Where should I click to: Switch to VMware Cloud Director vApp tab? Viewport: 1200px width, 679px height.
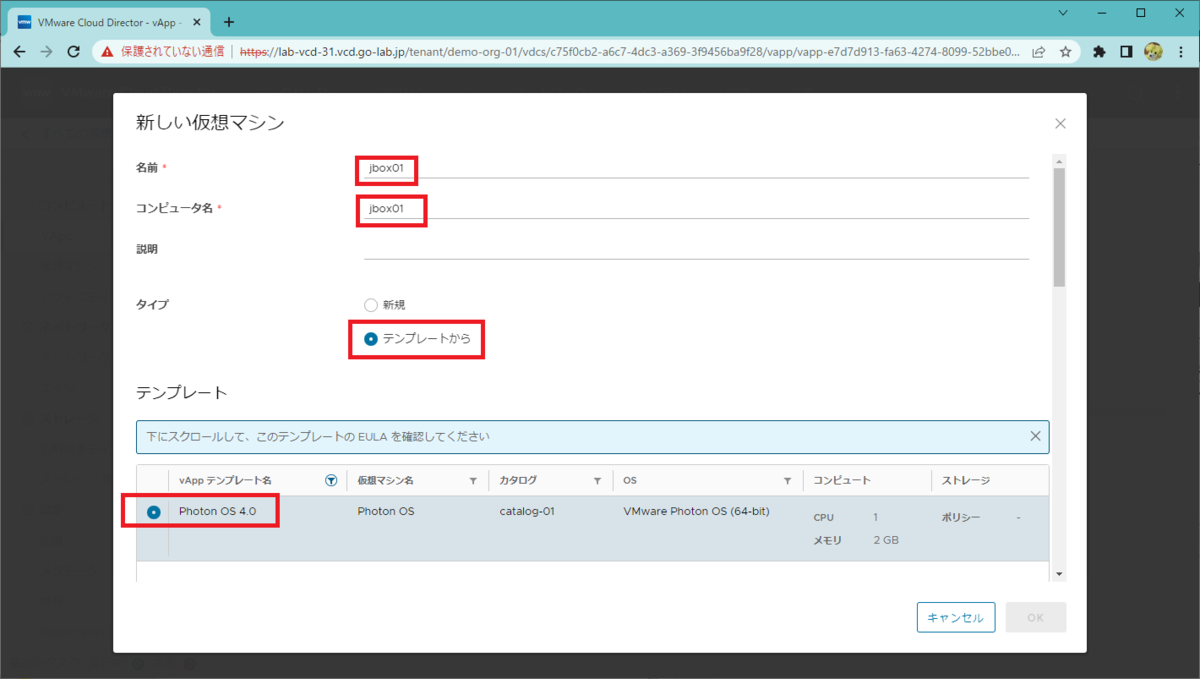(x=110, y=21)
